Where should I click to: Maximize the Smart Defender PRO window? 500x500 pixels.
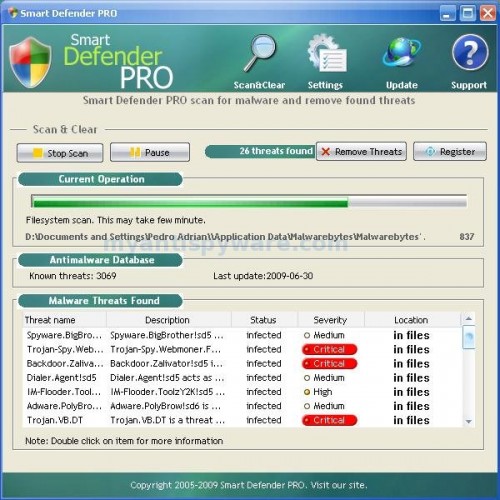pyautogui.click(x=468, y=13)
